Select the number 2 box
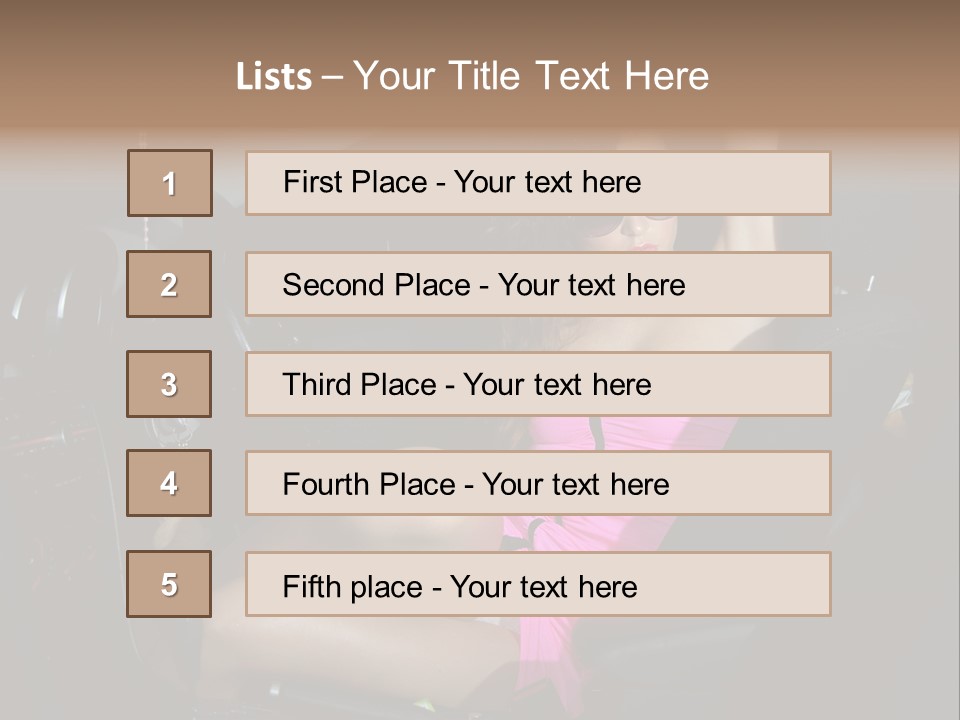This screenshot has height=720, width=960. tap(169, 284)
